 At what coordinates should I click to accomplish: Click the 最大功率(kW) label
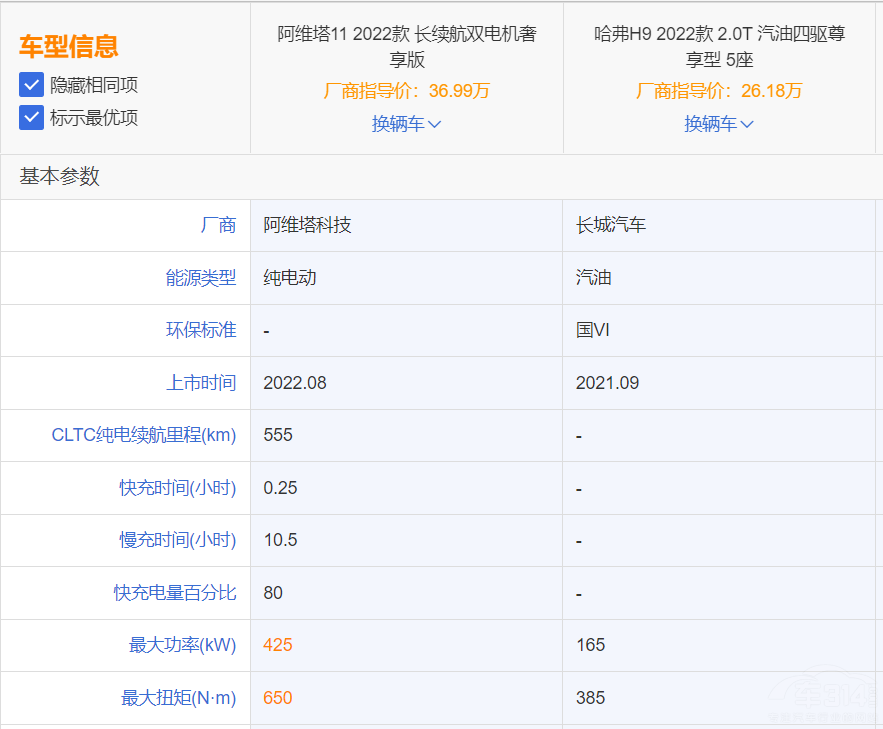183,645
